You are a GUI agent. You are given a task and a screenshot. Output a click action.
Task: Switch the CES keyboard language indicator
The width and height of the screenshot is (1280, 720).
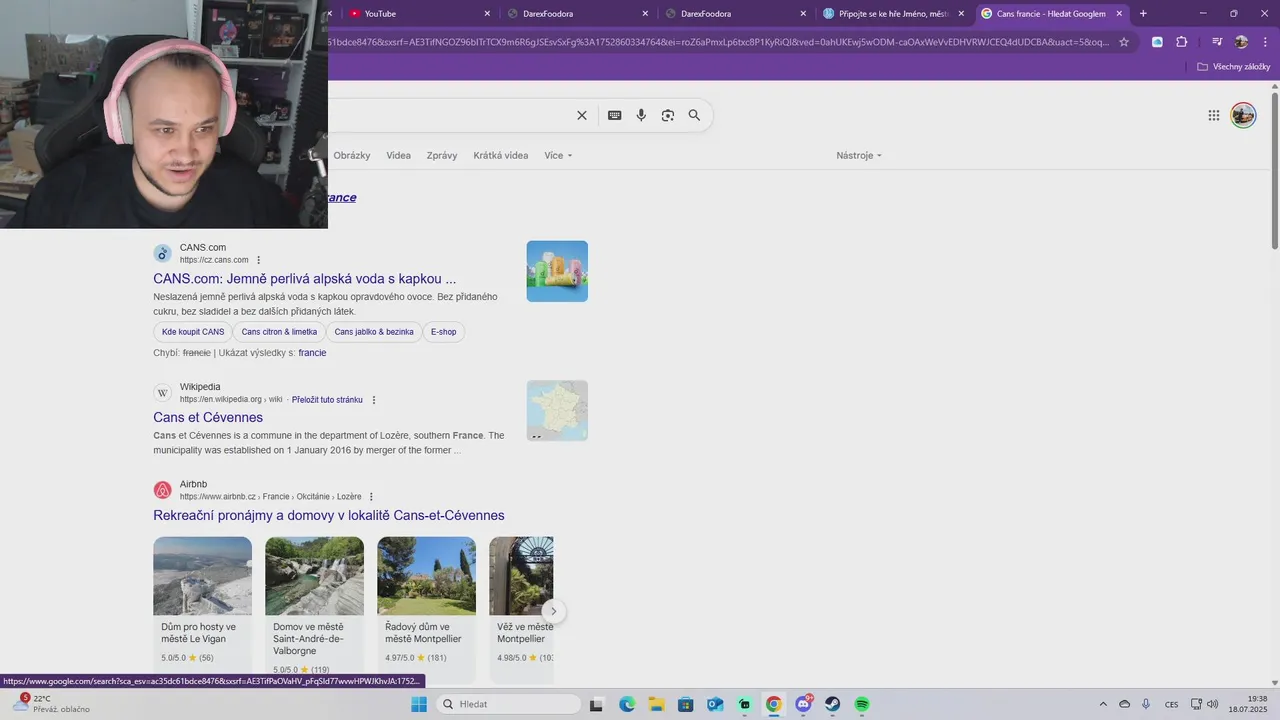[1171, 704]
